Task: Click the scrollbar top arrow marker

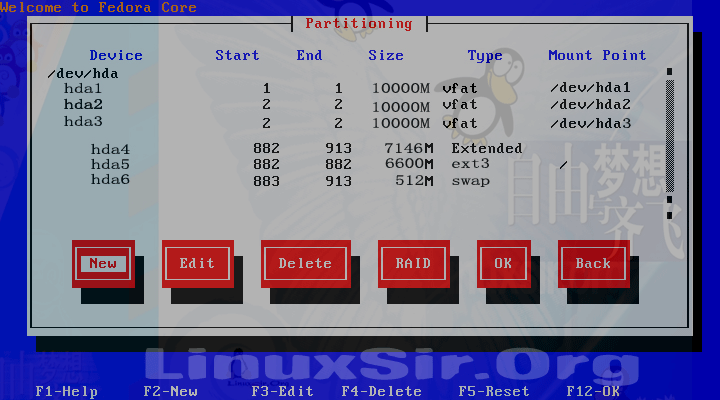Action: tap(669, 72)
